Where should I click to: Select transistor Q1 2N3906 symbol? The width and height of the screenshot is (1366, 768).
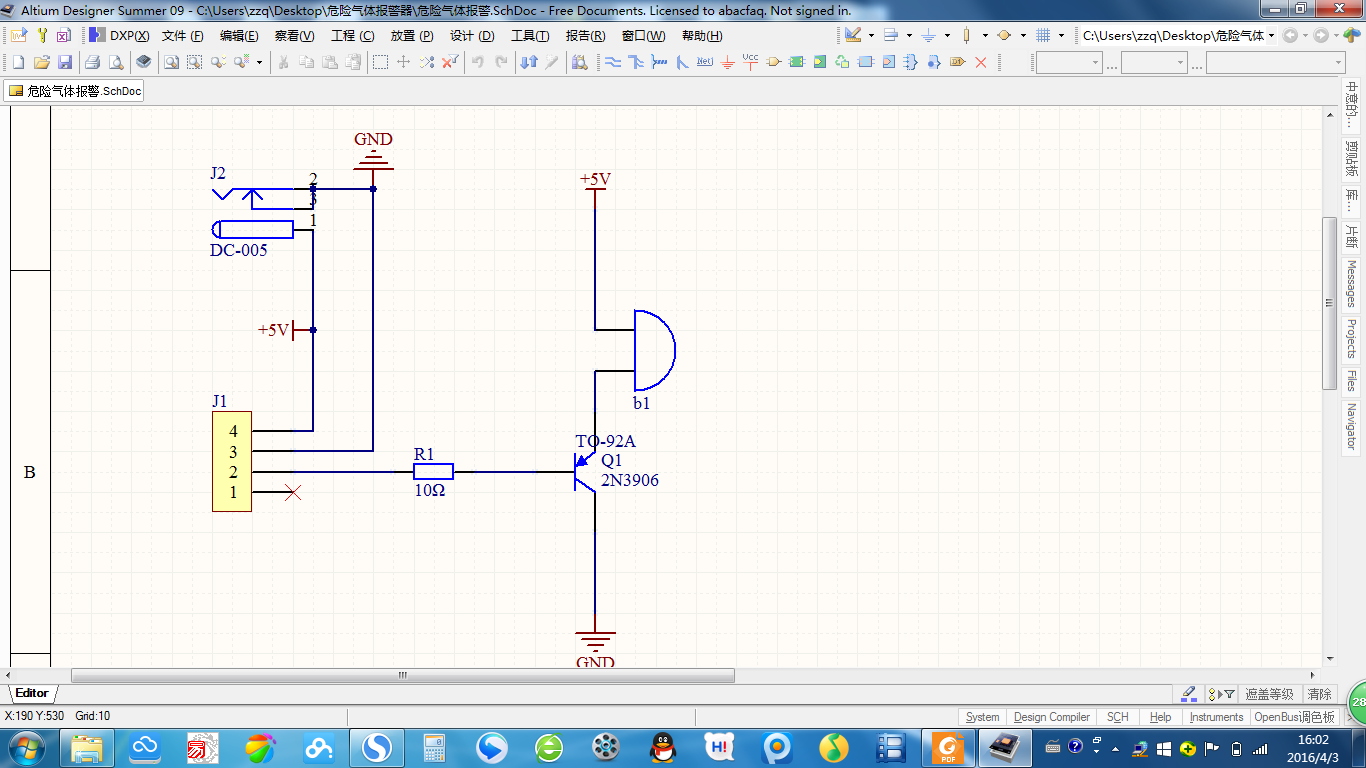[x=585, y=471]
